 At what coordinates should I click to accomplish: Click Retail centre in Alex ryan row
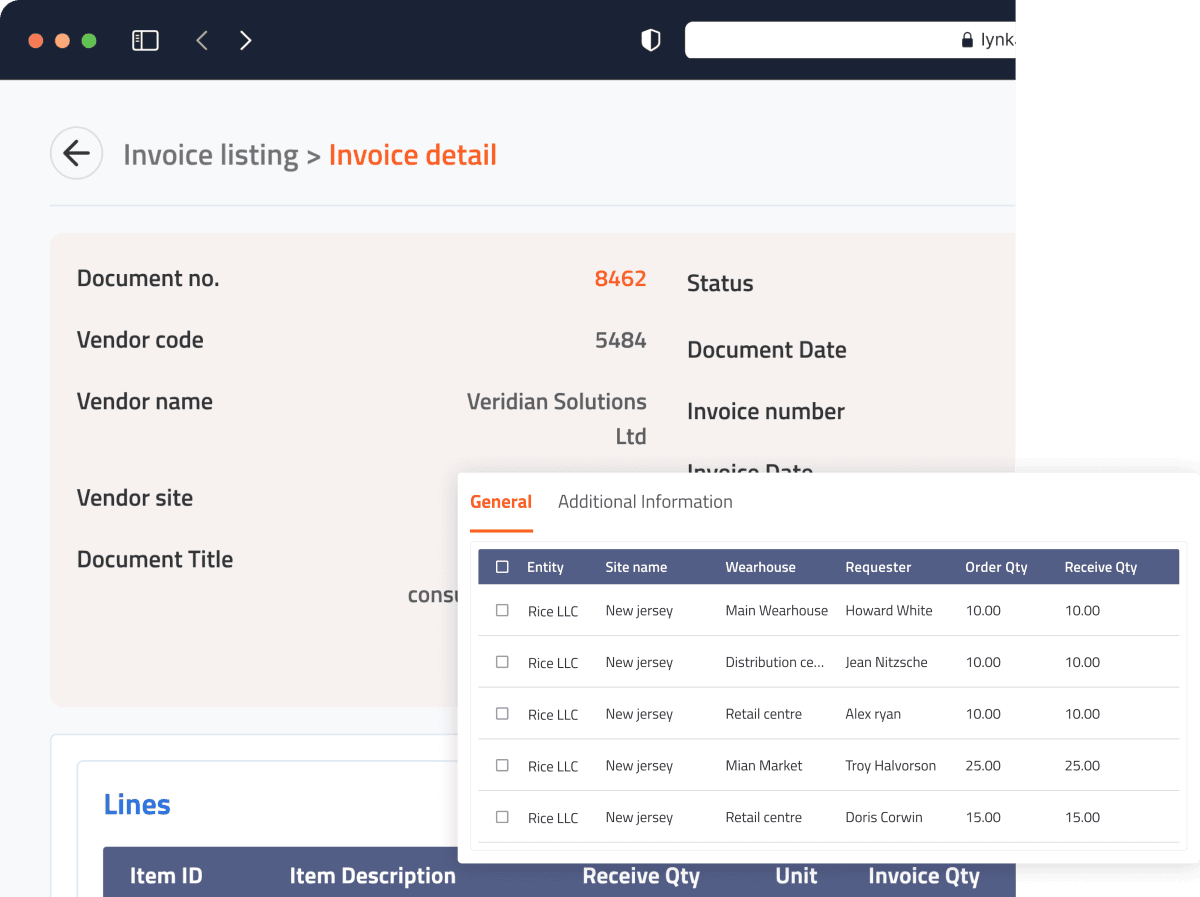764,714
